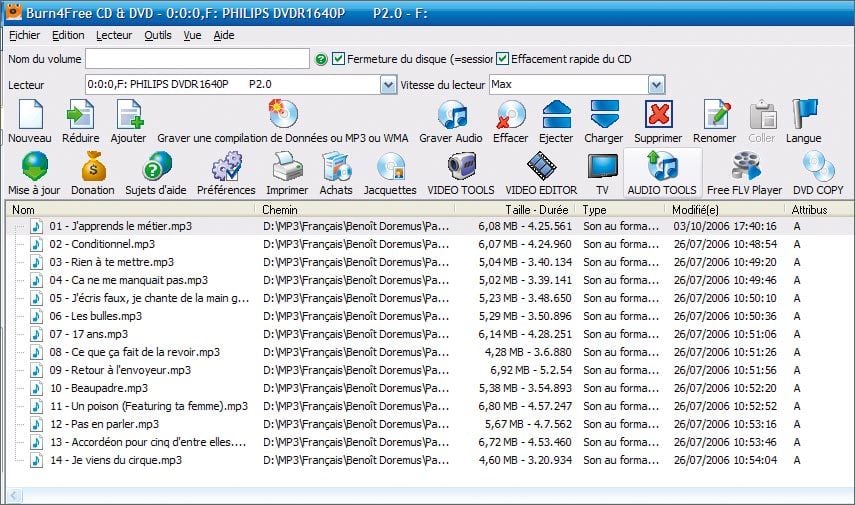
Task: Click the Nom du volume text field
Action: click(x=197, y=59)
